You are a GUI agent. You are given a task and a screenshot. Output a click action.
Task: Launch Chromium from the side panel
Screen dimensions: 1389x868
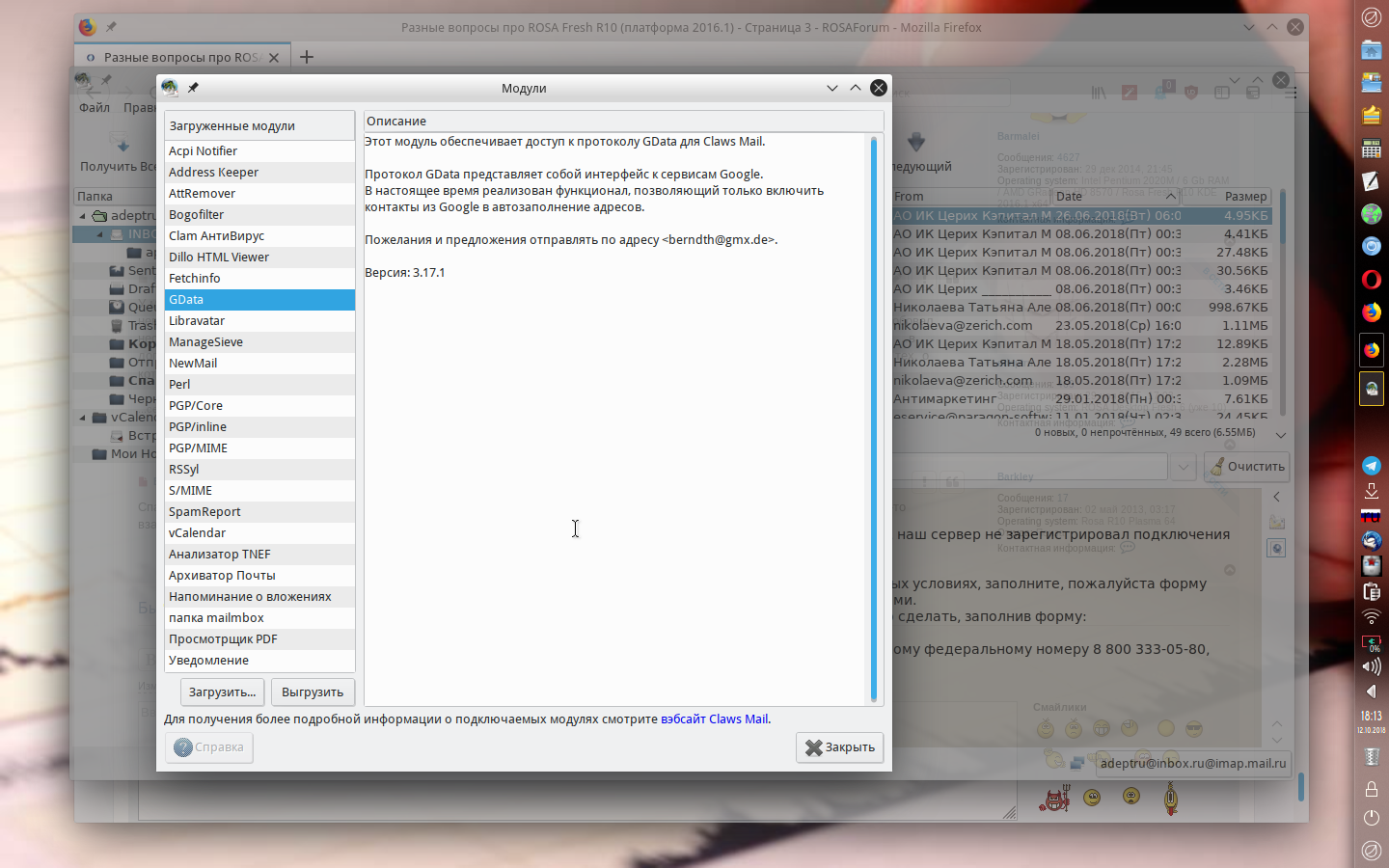1371,246
